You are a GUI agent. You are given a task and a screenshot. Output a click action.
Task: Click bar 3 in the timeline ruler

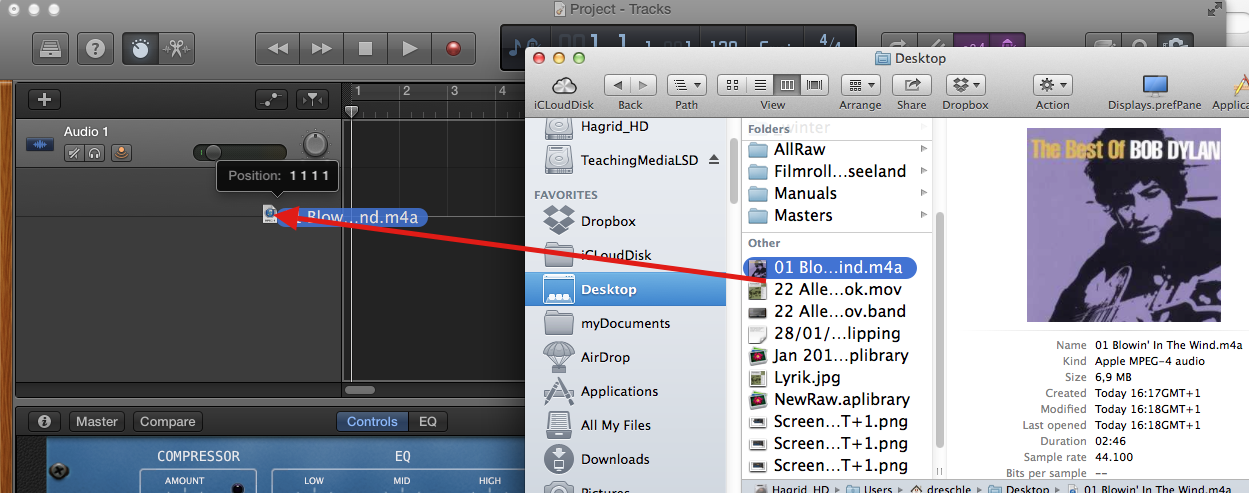(453, 92)
